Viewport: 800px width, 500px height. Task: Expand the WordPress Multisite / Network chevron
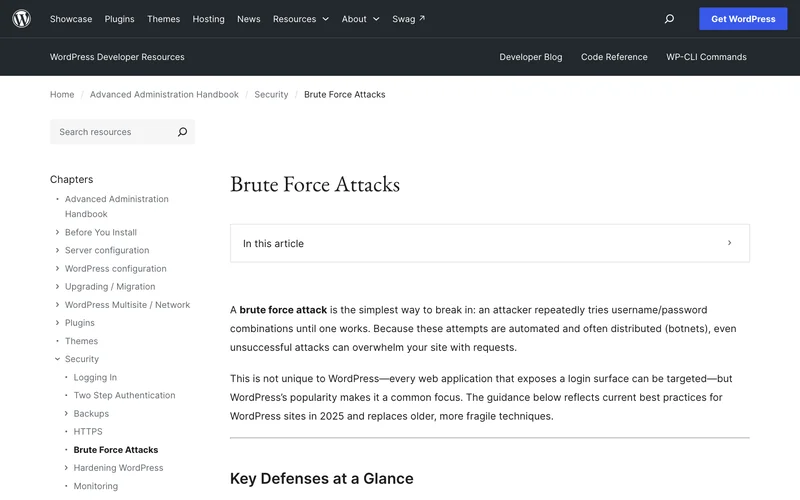click(x=57, y=305)
